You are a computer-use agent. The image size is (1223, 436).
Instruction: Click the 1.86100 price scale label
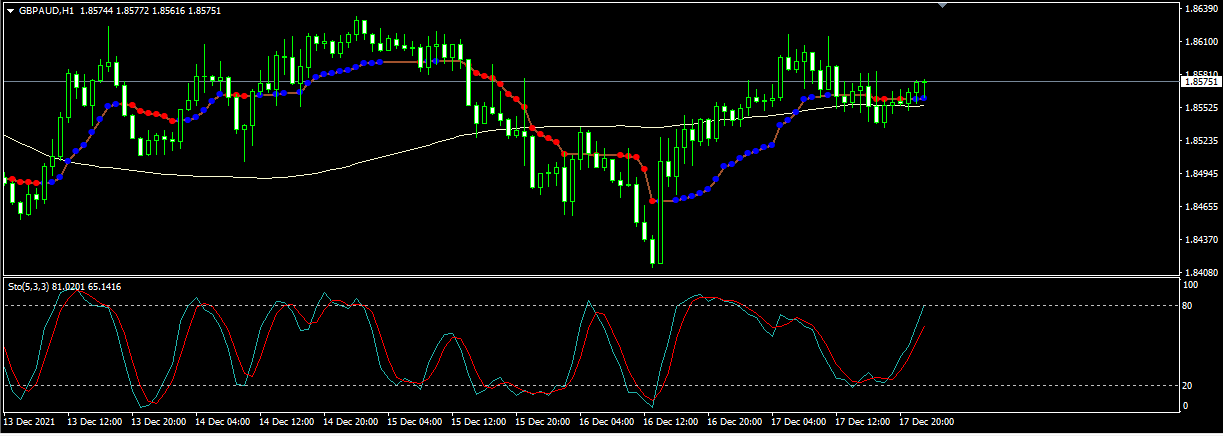[x=1199, y=42]
